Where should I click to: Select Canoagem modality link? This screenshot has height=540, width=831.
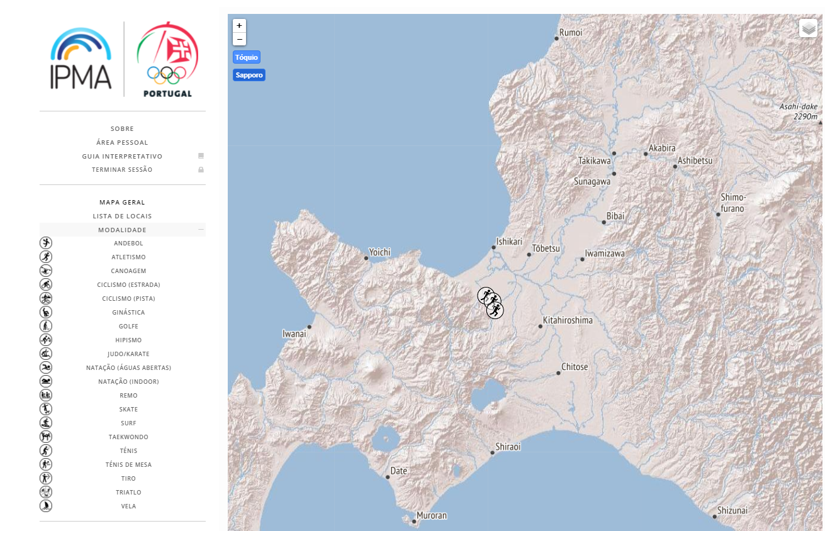tap(129, 271)
